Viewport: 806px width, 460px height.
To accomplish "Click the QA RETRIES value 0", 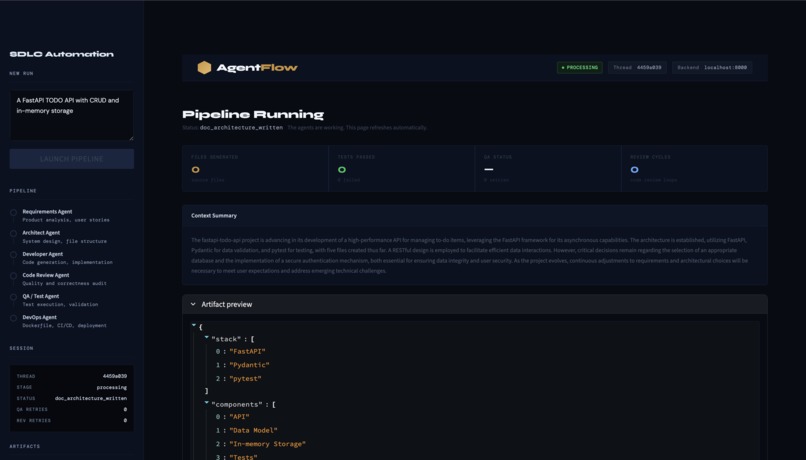I will pyautogui.click(x=125, y=410).
